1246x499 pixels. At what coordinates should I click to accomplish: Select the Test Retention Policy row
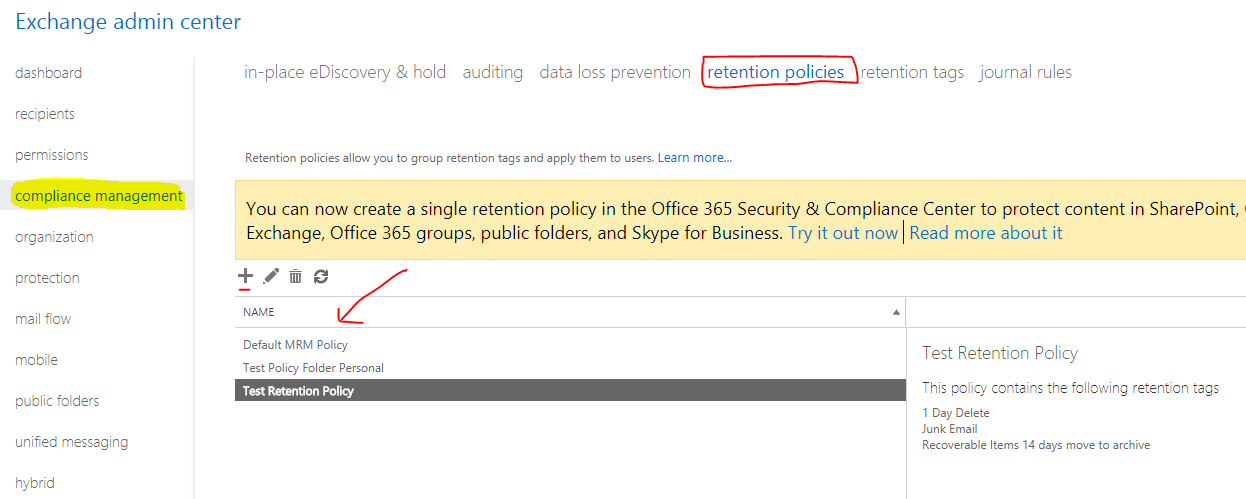pos(298,391)
